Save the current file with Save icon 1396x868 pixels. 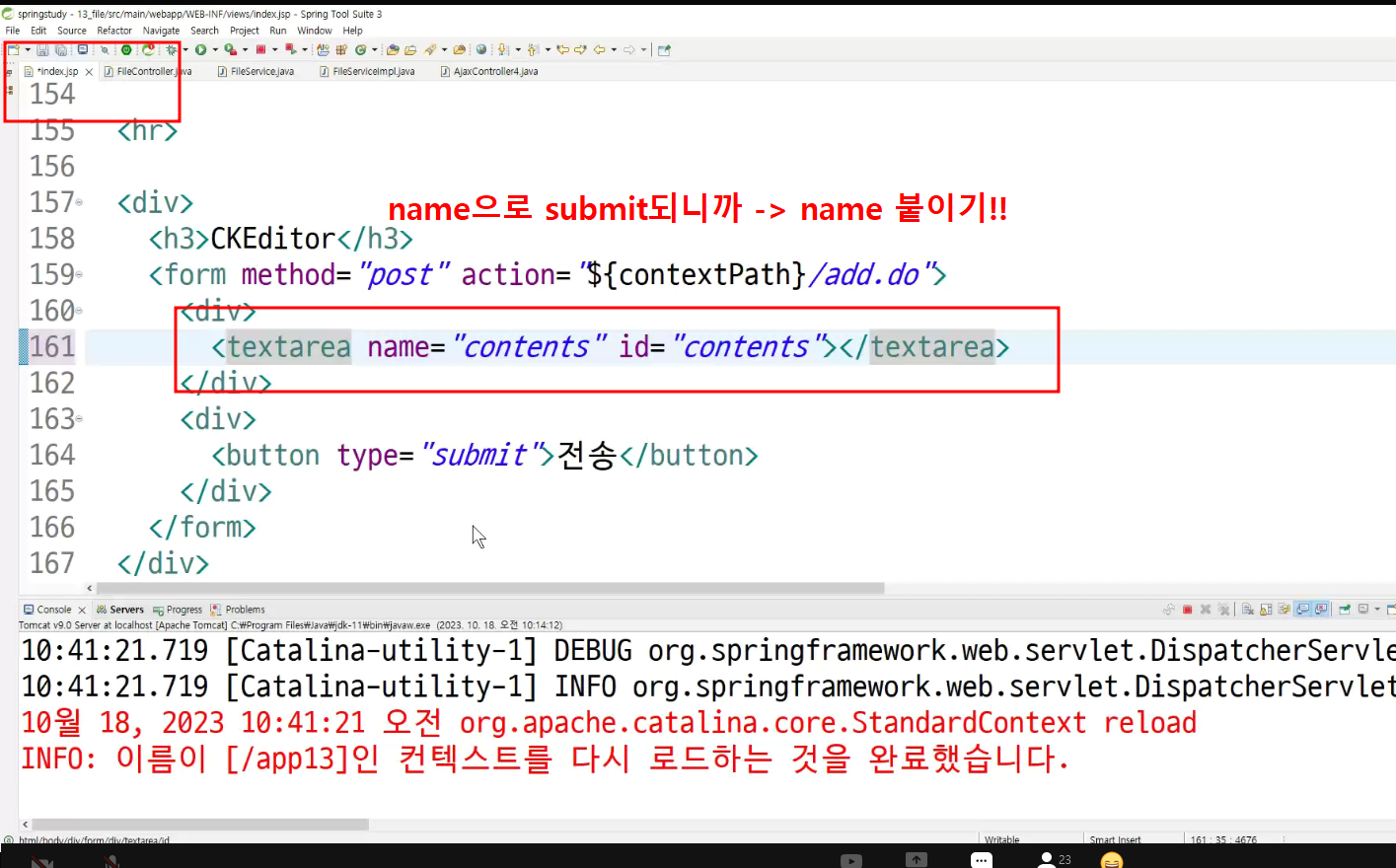click(42, 49)
